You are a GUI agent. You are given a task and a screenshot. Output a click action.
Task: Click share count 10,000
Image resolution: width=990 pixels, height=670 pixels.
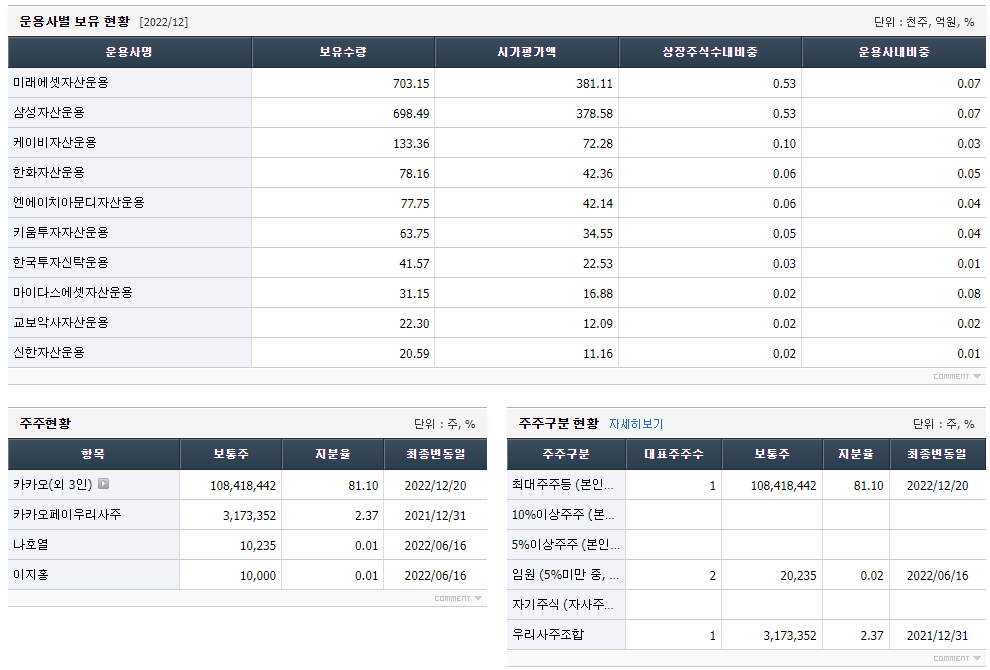258,576
